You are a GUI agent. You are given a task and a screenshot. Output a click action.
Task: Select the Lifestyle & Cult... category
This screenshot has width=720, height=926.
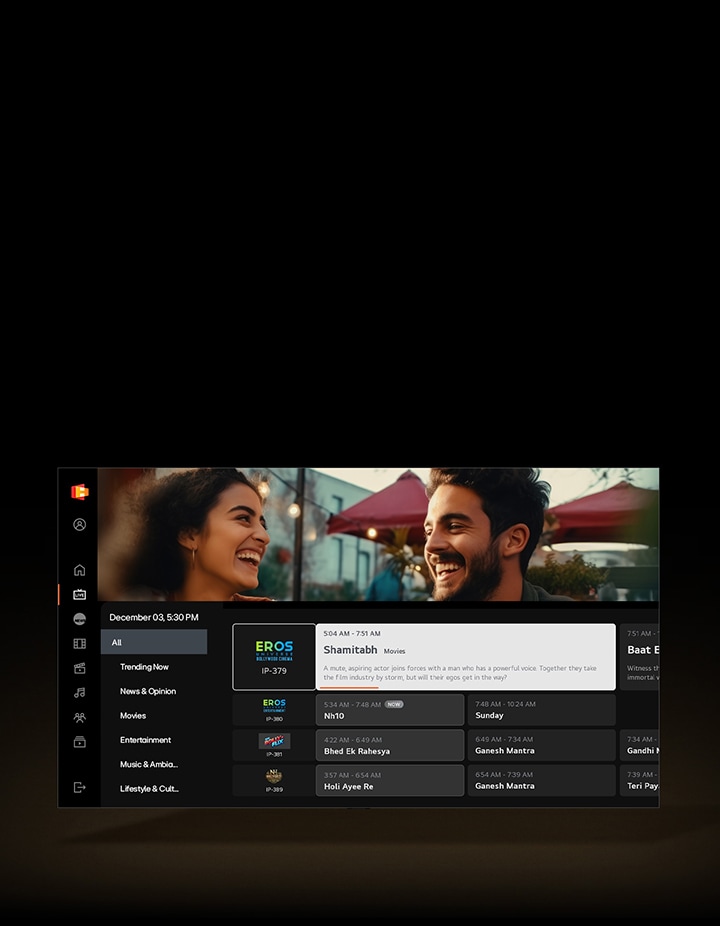149,788
